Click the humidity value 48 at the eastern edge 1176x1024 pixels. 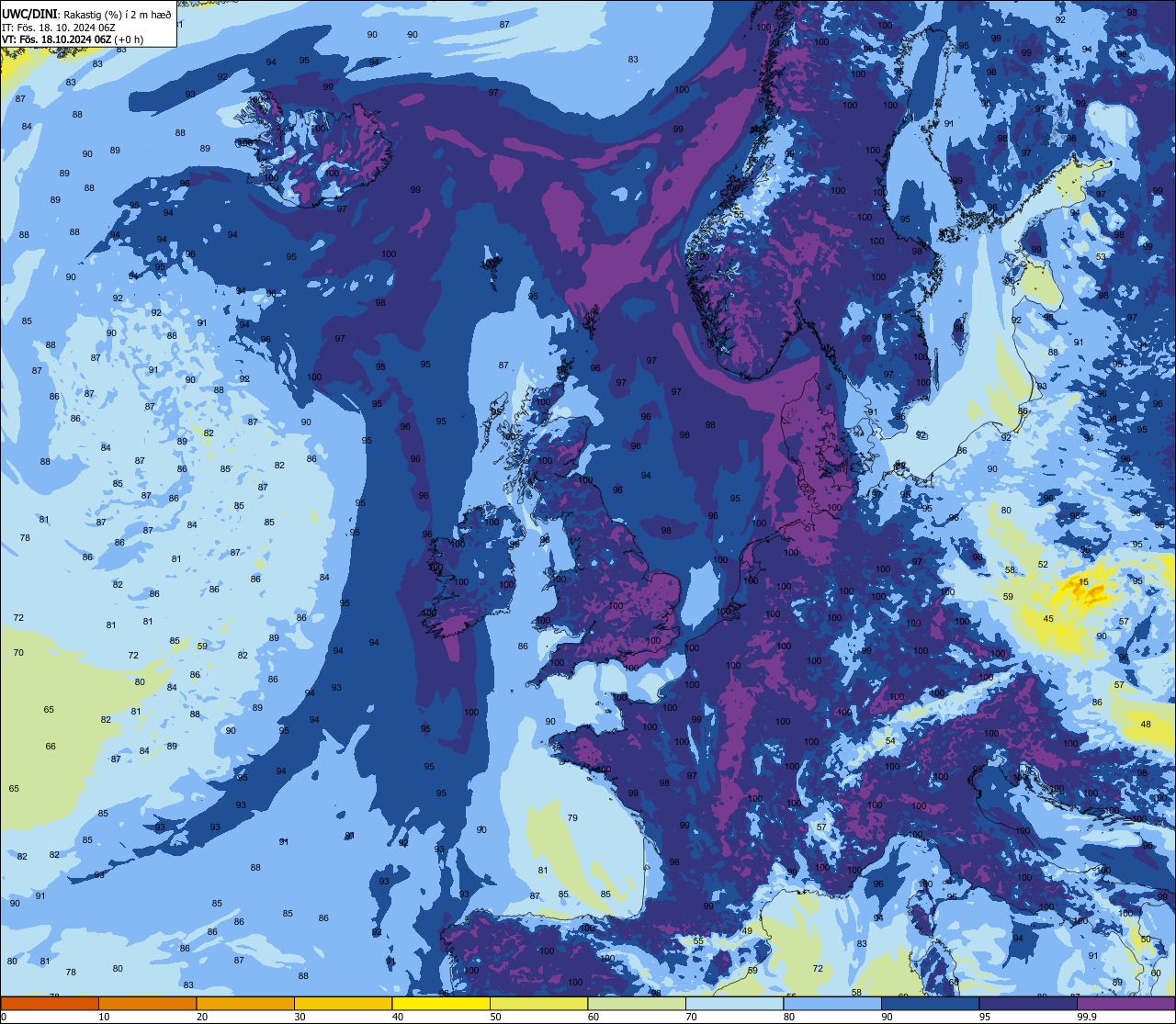click(x=1146, y=725)
